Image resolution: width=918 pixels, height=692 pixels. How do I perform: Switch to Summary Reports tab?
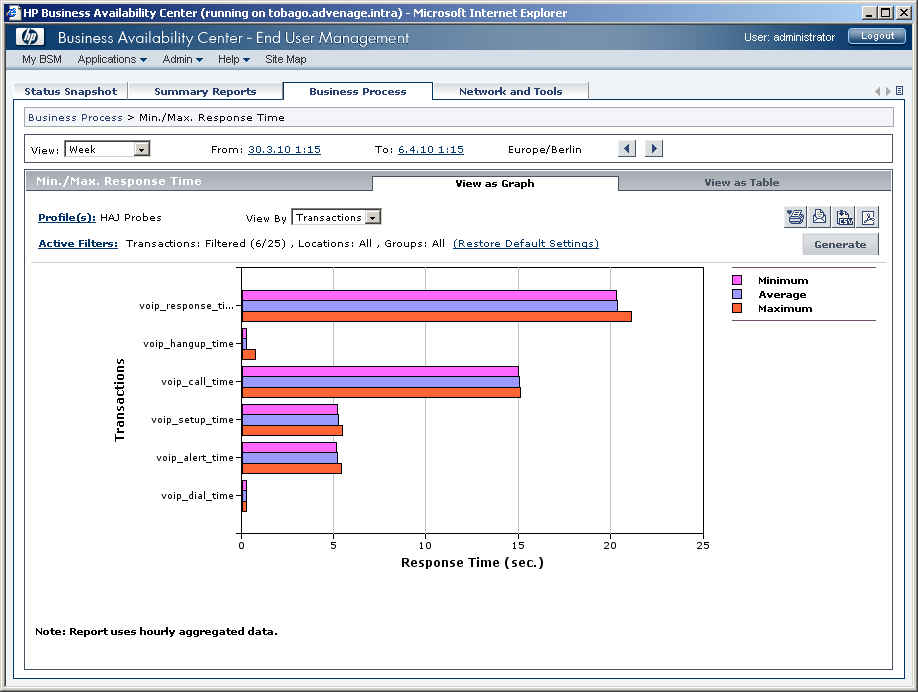pos(205,91)
